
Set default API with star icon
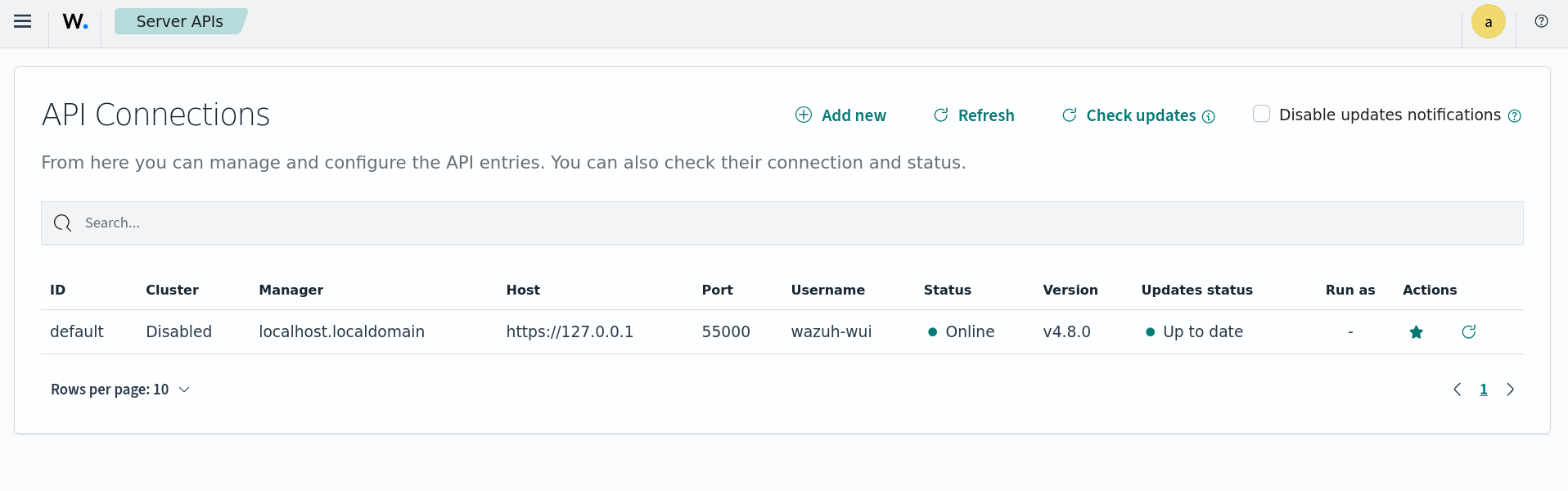click(x=1416, y=332)
